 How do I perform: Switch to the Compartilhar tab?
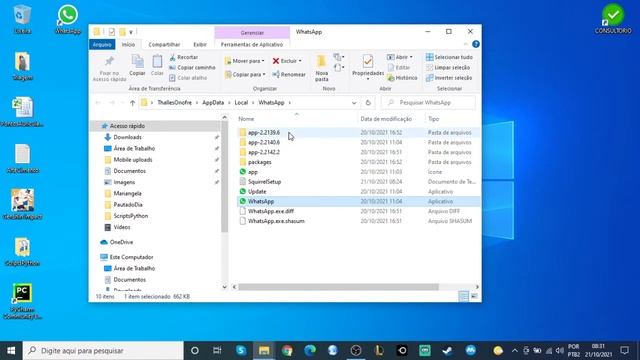[164, 44]
